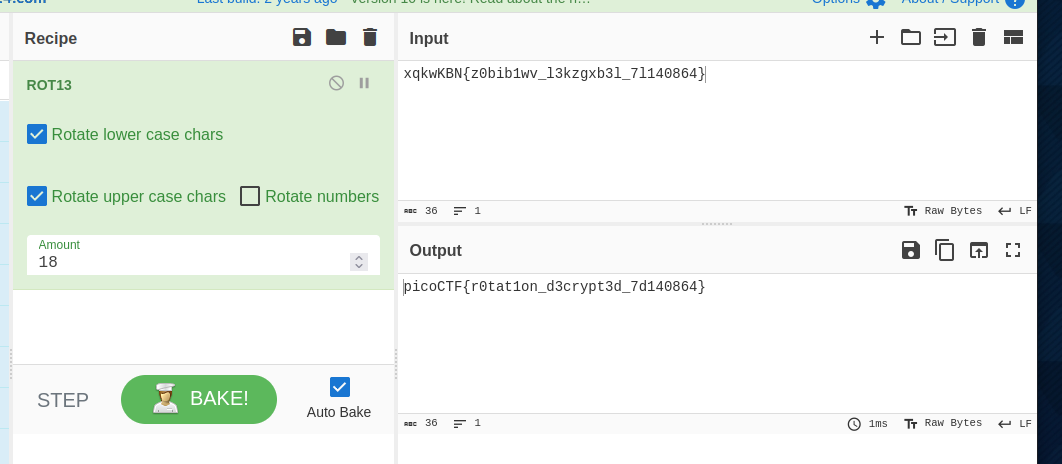
Task: Save the recipe using the disk icon
Action: 302,38
